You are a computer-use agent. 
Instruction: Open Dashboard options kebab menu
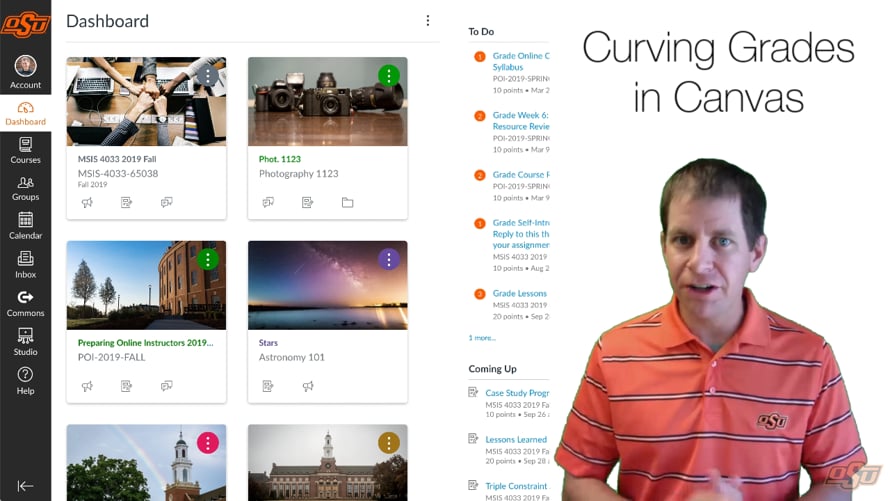tap(428, 21)
